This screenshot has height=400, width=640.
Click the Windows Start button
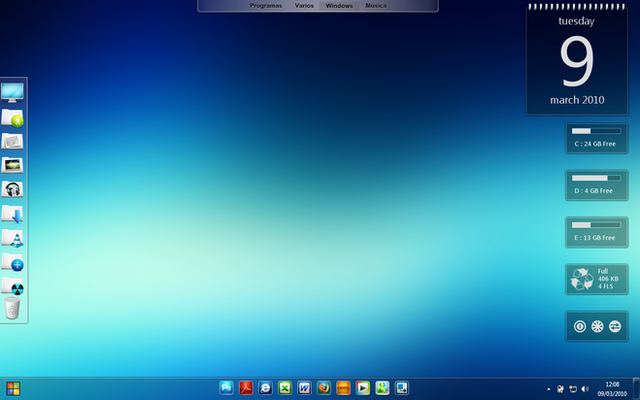(13, 389)
